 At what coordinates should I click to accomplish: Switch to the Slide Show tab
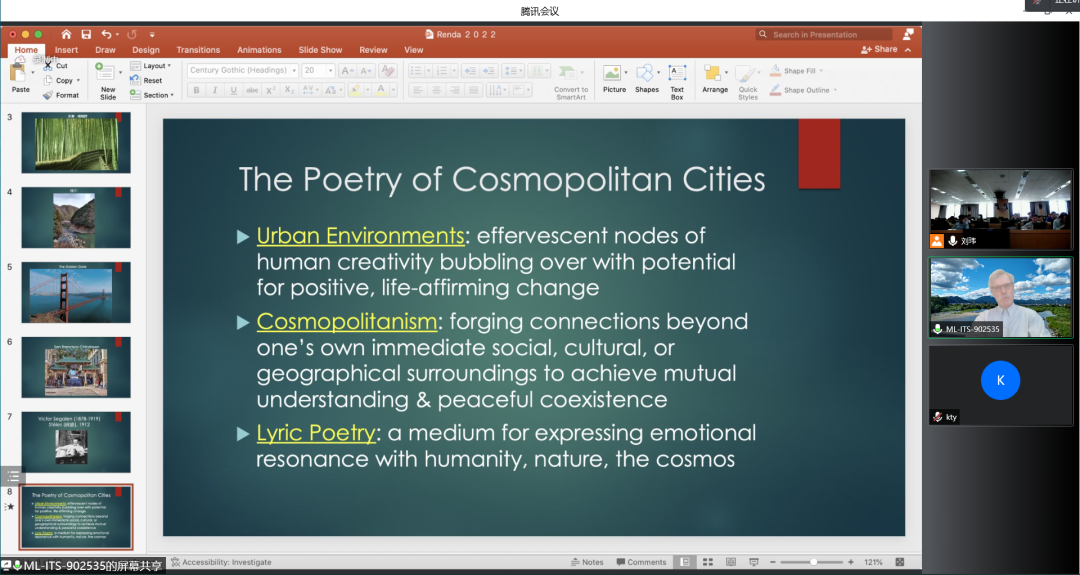click(x=320, y=50)
